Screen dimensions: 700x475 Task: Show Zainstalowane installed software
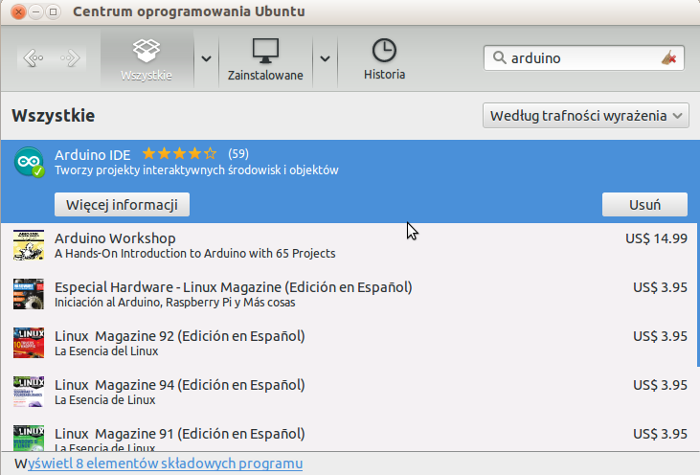tap(265, 58)
